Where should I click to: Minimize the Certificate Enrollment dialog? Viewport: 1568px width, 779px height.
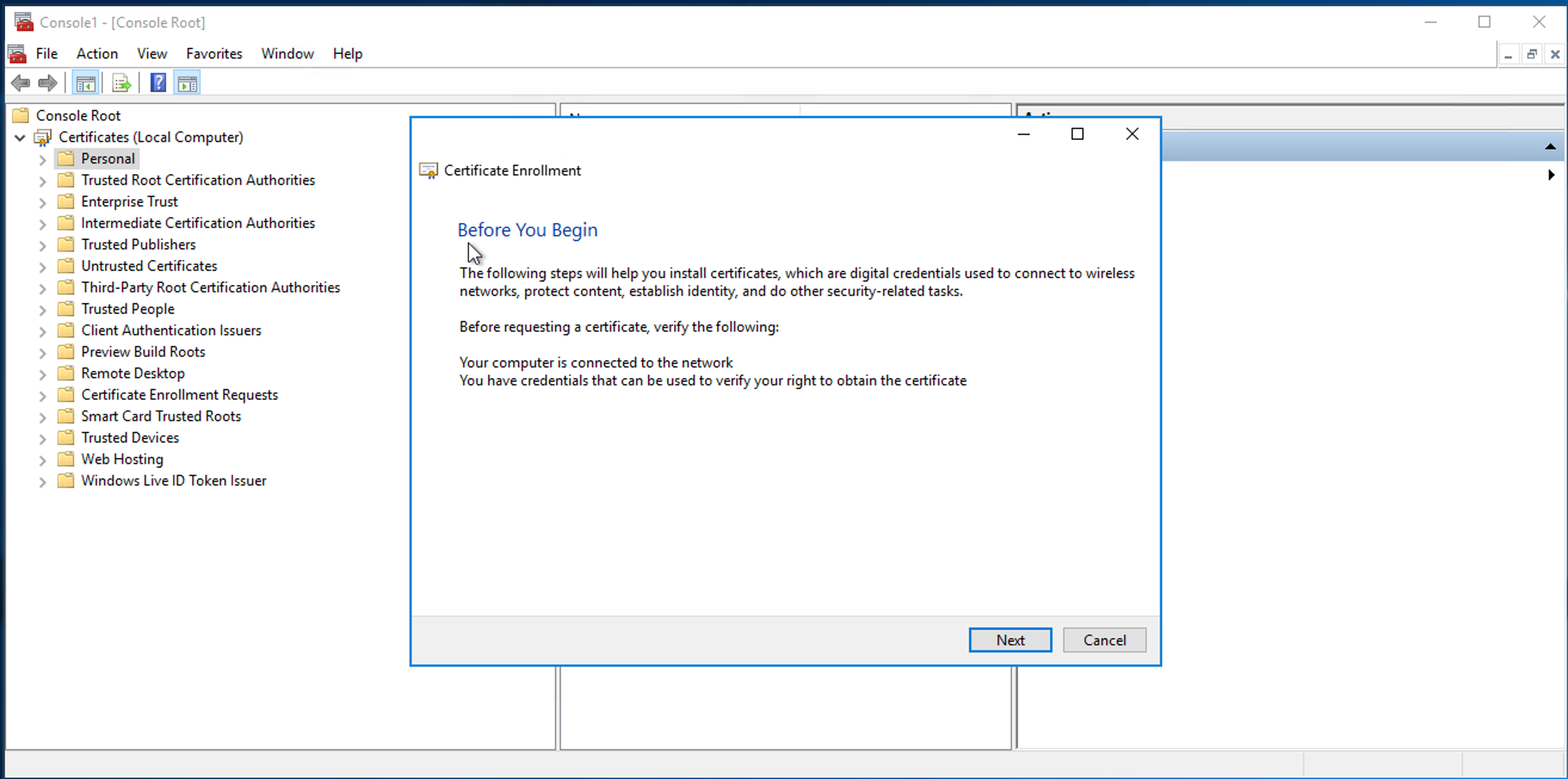[1024, 134]
